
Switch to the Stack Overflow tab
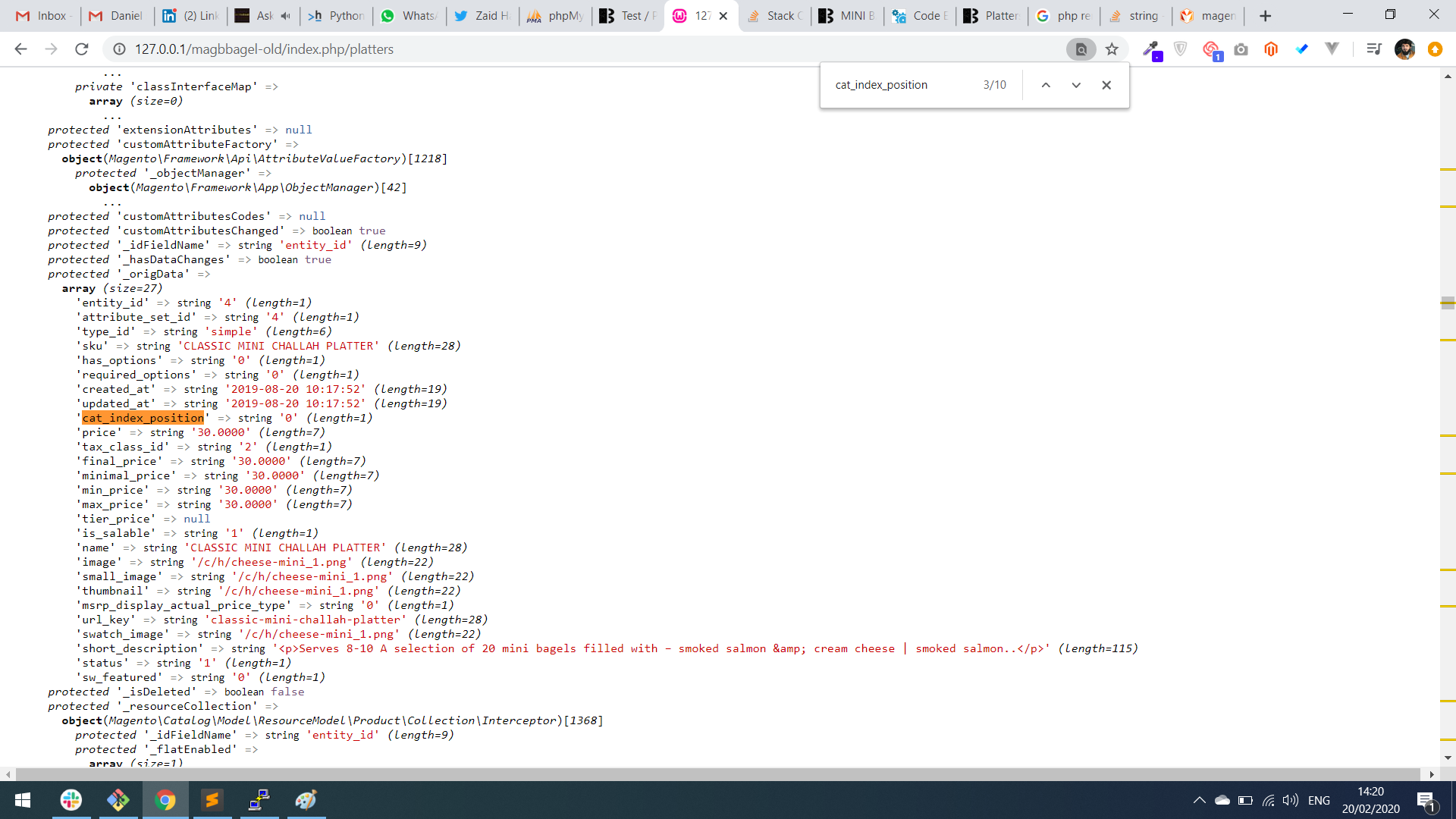774,15
